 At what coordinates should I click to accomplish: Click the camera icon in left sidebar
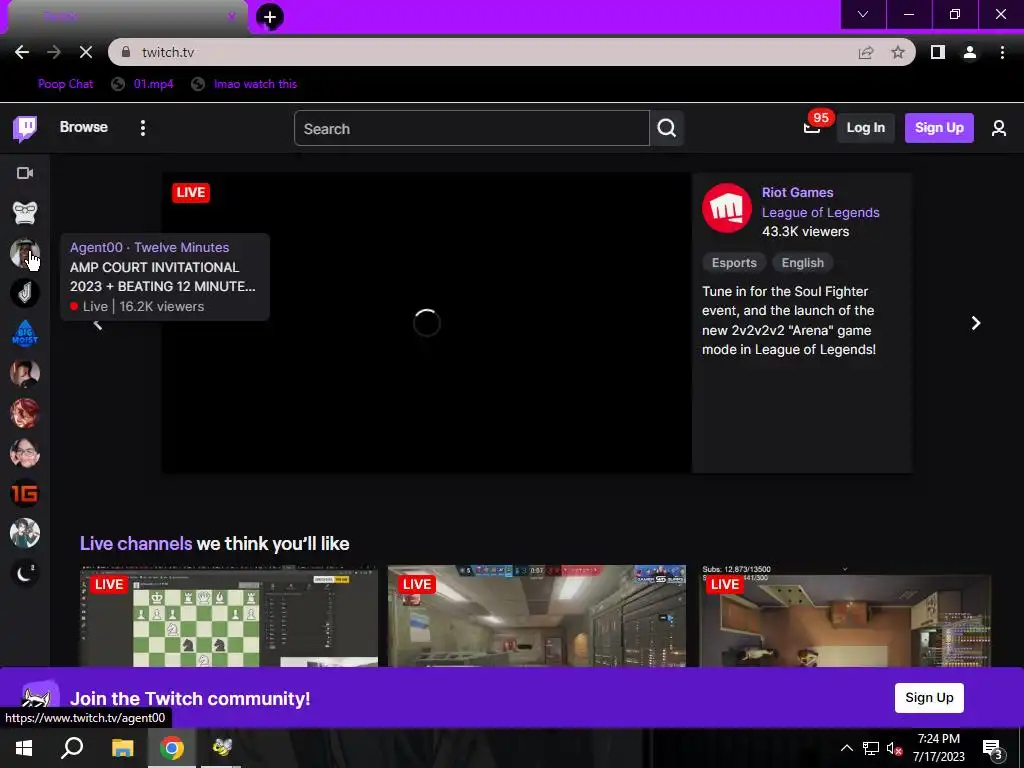pos(25,173)
